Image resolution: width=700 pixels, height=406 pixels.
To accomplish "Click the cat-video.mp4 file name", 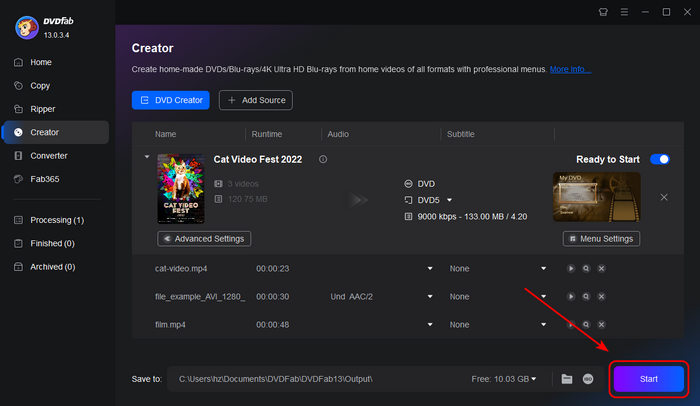I will (181, 268).
